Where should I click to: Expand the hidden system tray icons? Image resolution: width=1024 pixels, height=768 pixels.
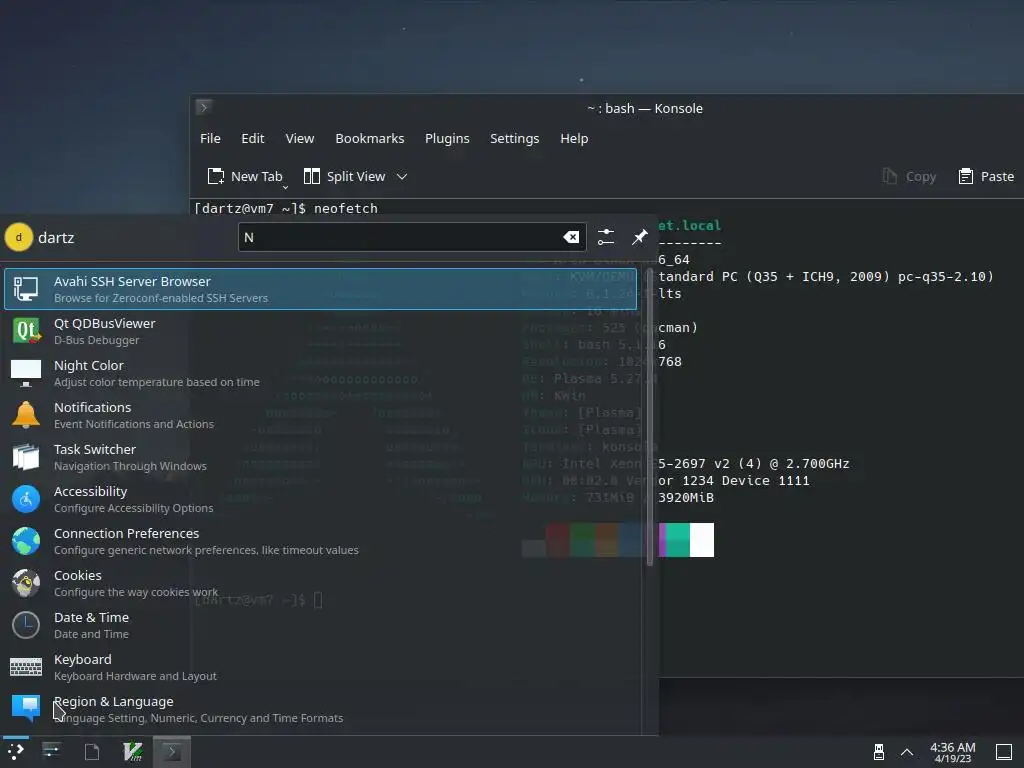tap(907, 752)
